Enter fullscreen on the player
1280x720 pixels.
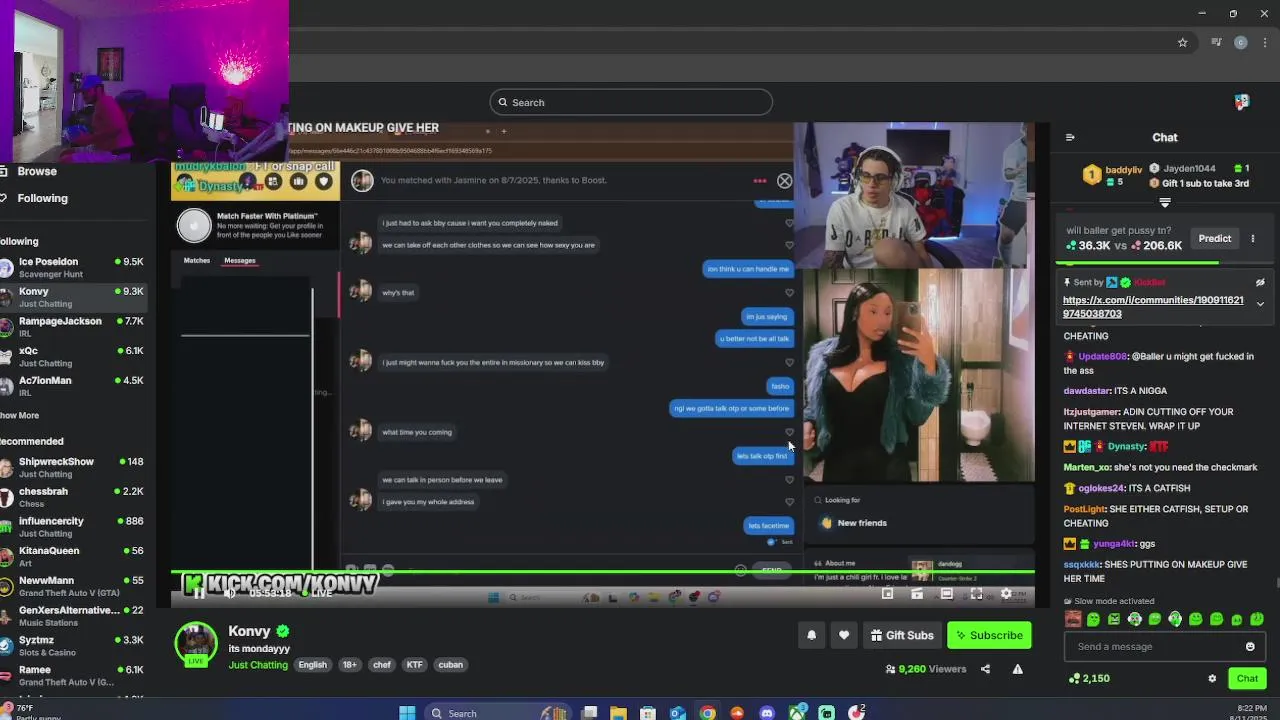tap(976, 594)
